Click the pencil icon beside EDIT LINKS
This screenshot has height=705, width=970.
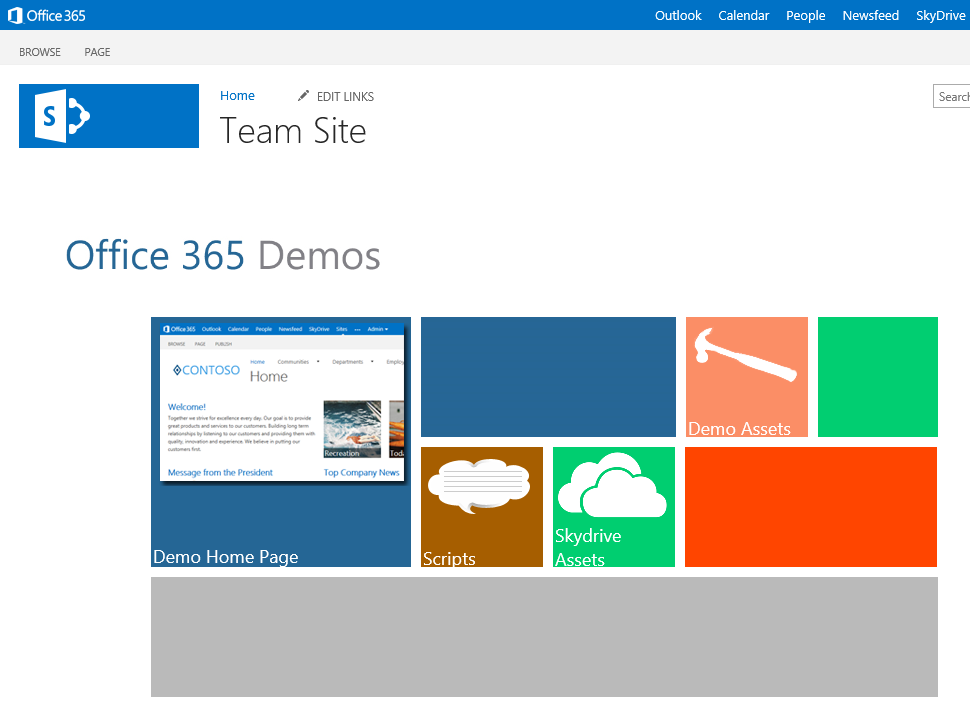pos(303,96)
